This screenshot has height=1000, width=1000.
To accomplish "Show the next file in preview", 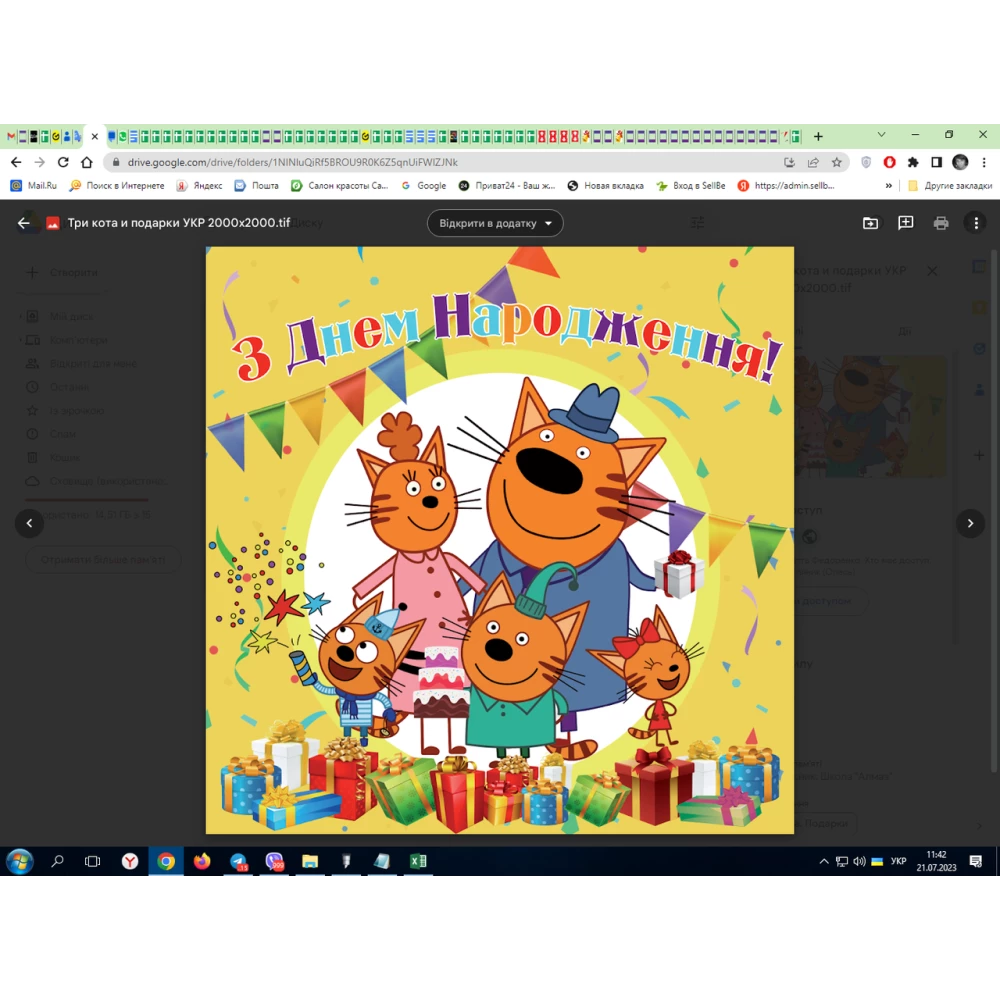I will 970,523.
